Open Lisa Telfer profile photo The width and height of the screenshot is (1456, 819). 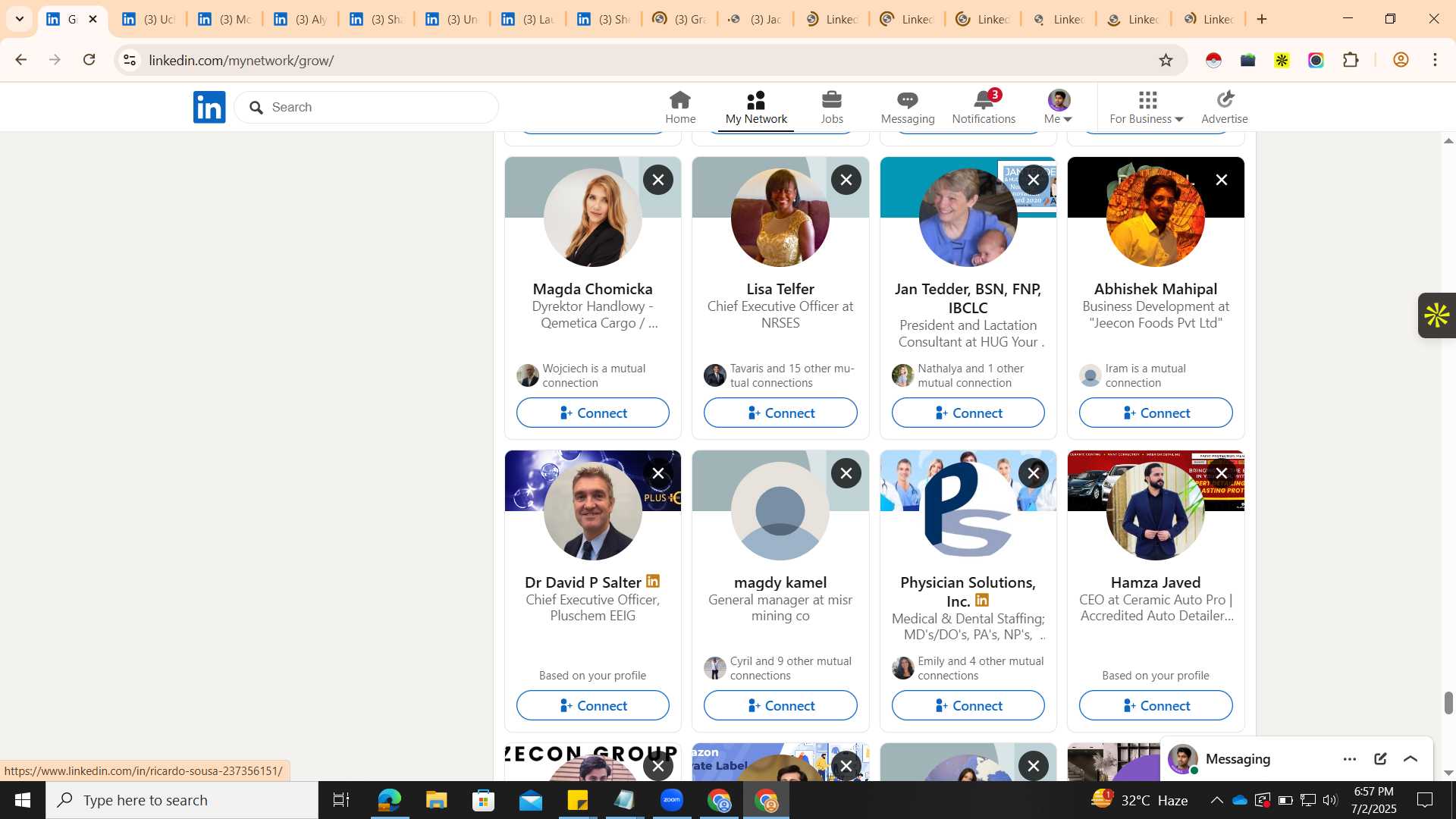tap(780, 218)
